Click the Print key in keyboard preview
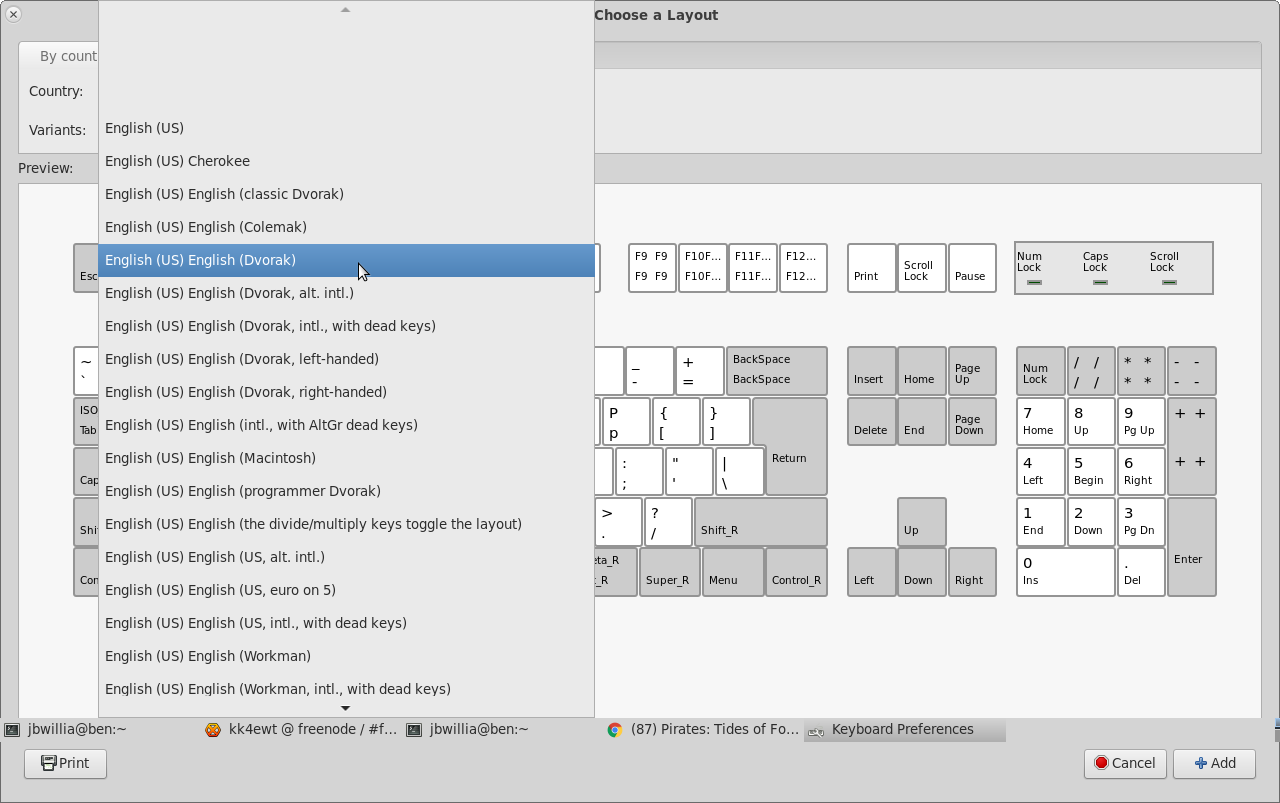1280x803 pixels. pos(871,268)
